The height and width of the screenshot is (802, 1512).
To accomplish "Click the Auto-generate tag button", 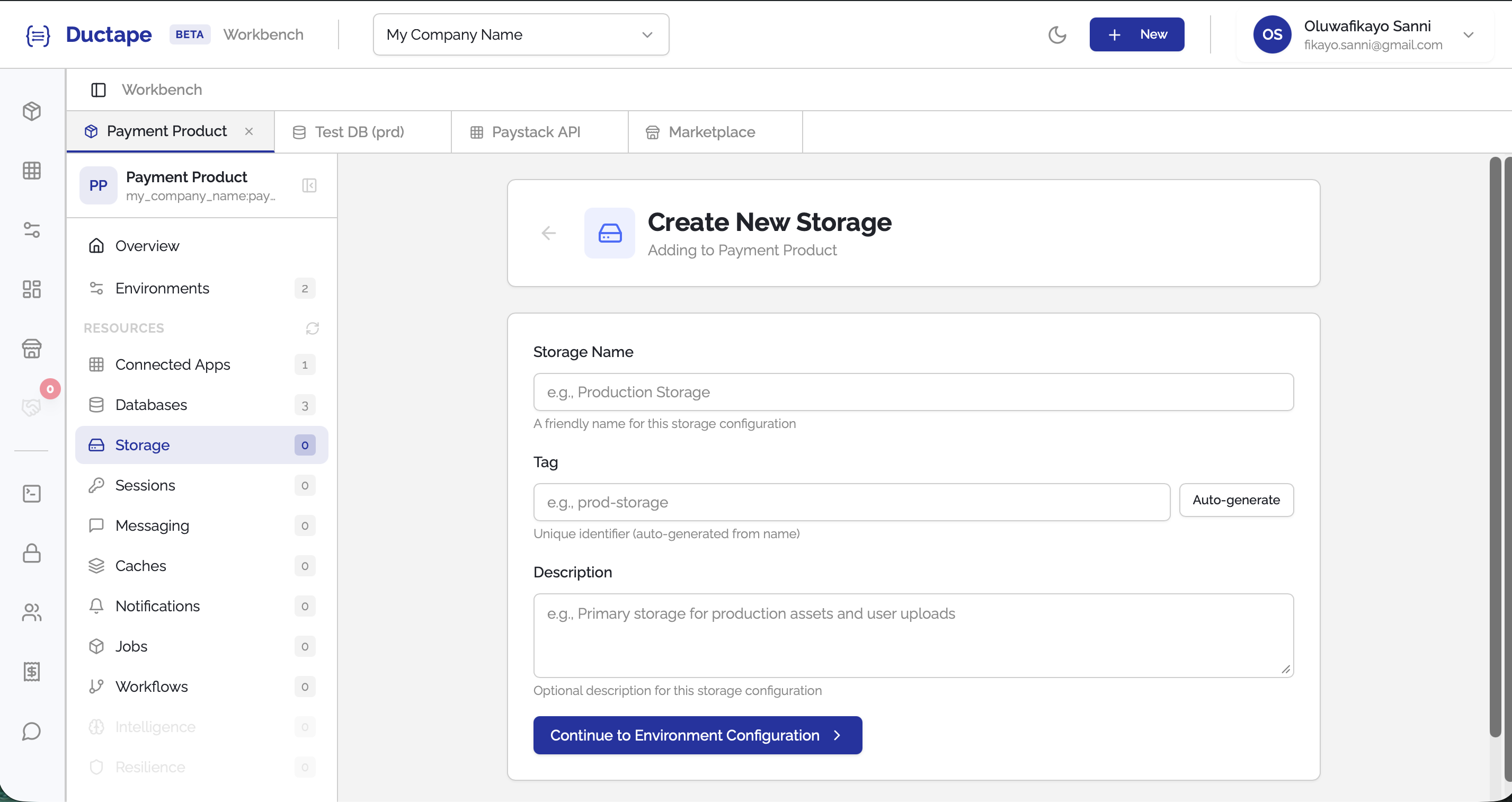I will coord(1235,500).
